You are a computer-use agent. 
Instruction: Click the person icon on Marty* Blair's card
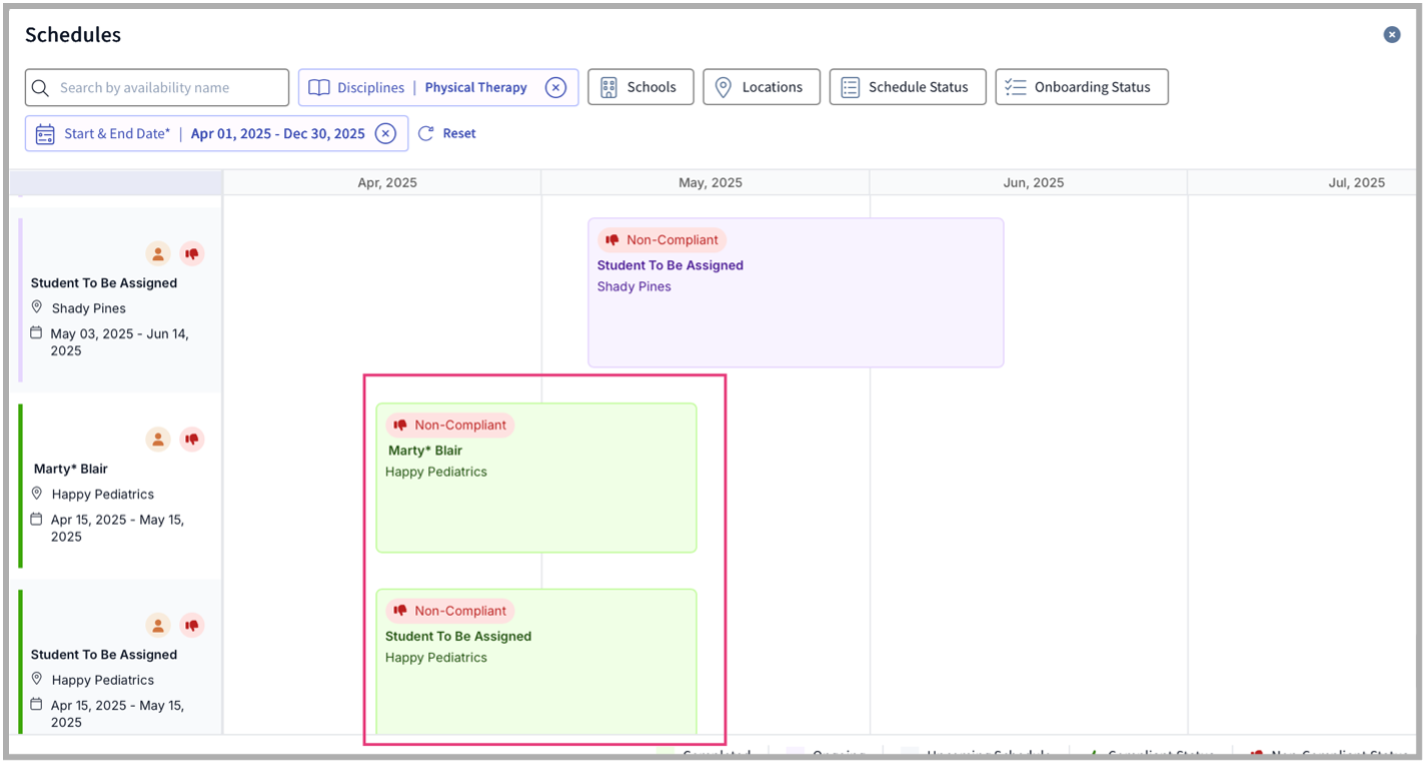click(x=158, y=439)
